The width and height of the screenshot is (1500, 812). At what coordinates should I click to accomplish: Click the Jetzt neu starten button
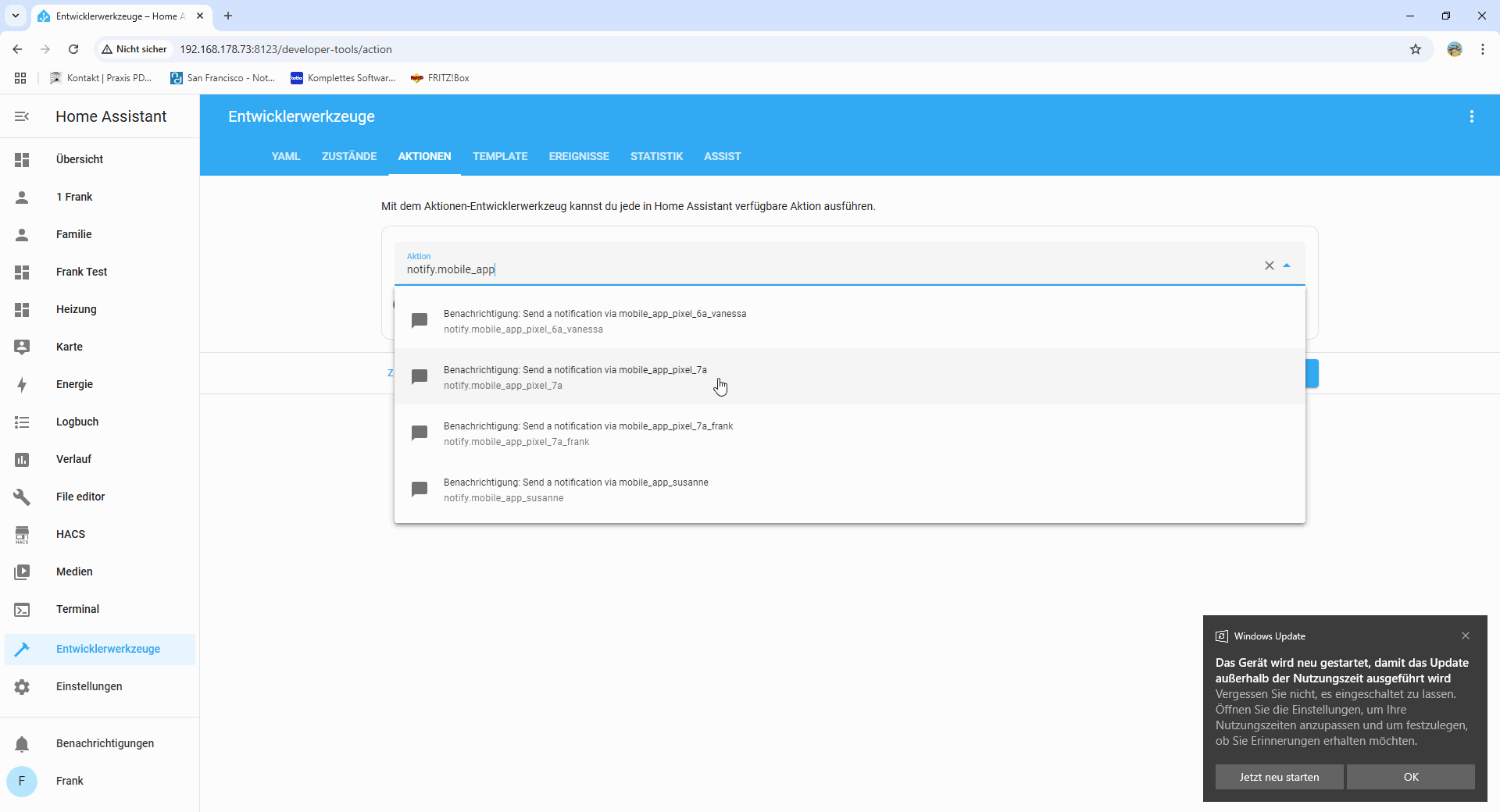coord(1279,777)
